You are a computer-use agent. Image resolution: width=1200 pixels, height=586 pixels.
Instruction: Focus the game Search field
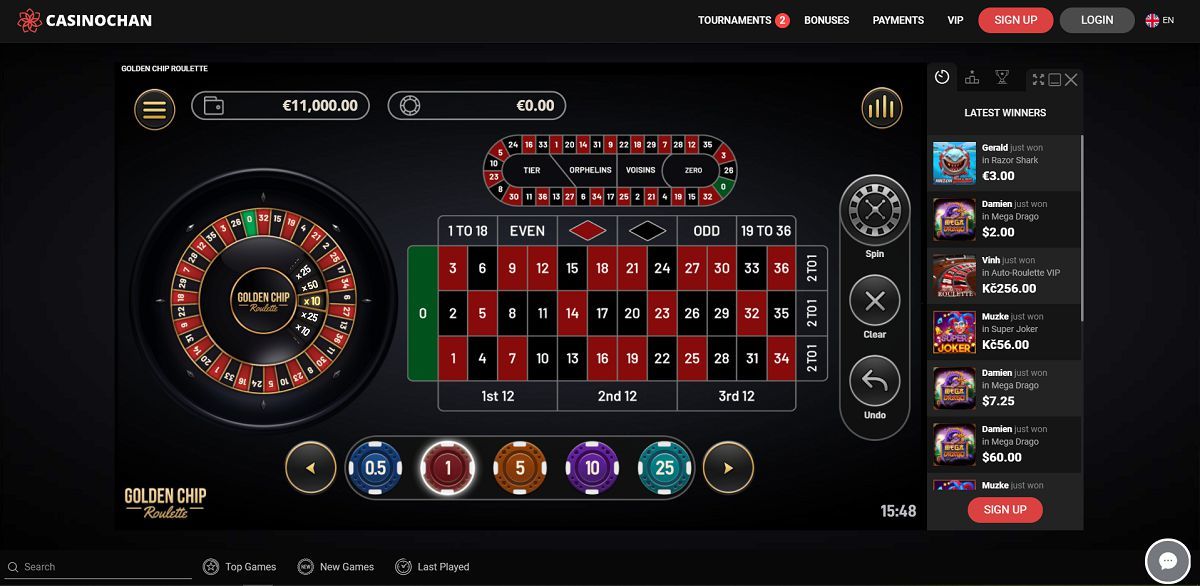click(105, 567)
